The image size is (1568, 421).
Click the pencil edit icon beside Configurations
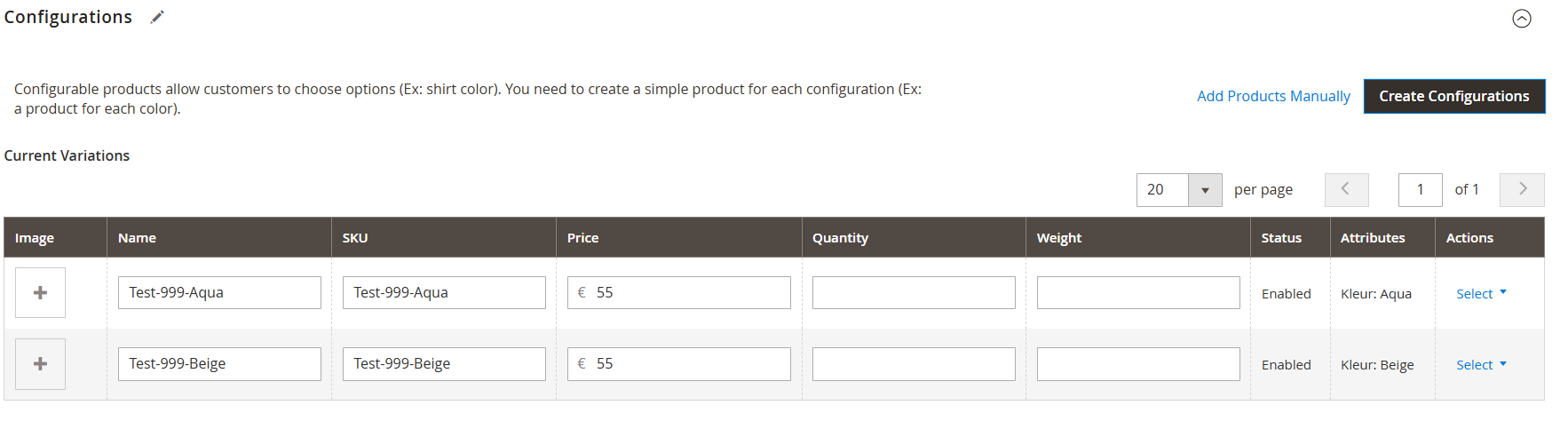157,17
